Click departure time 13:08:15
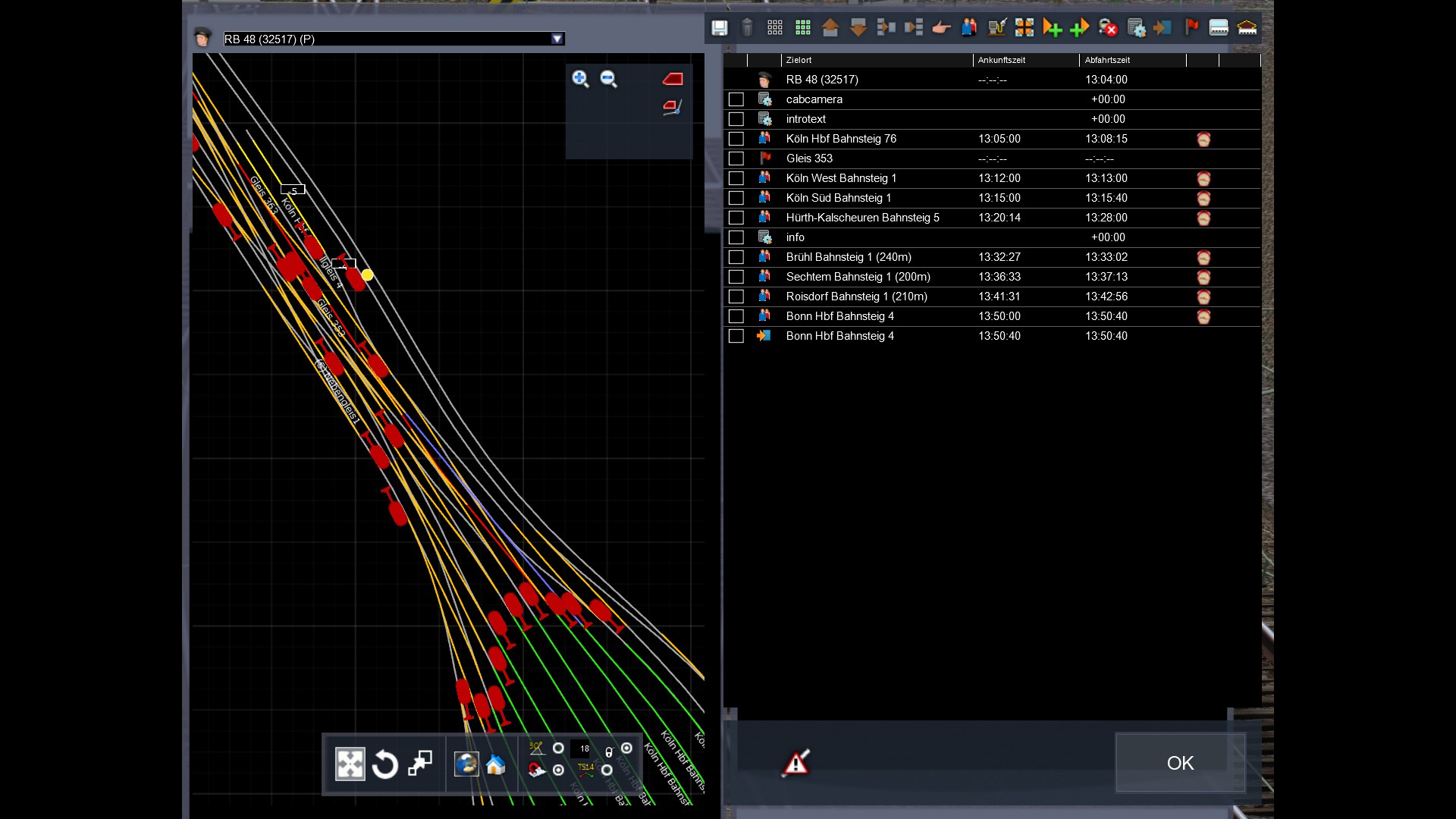 pyautogui.click(x=1106, y=139)
